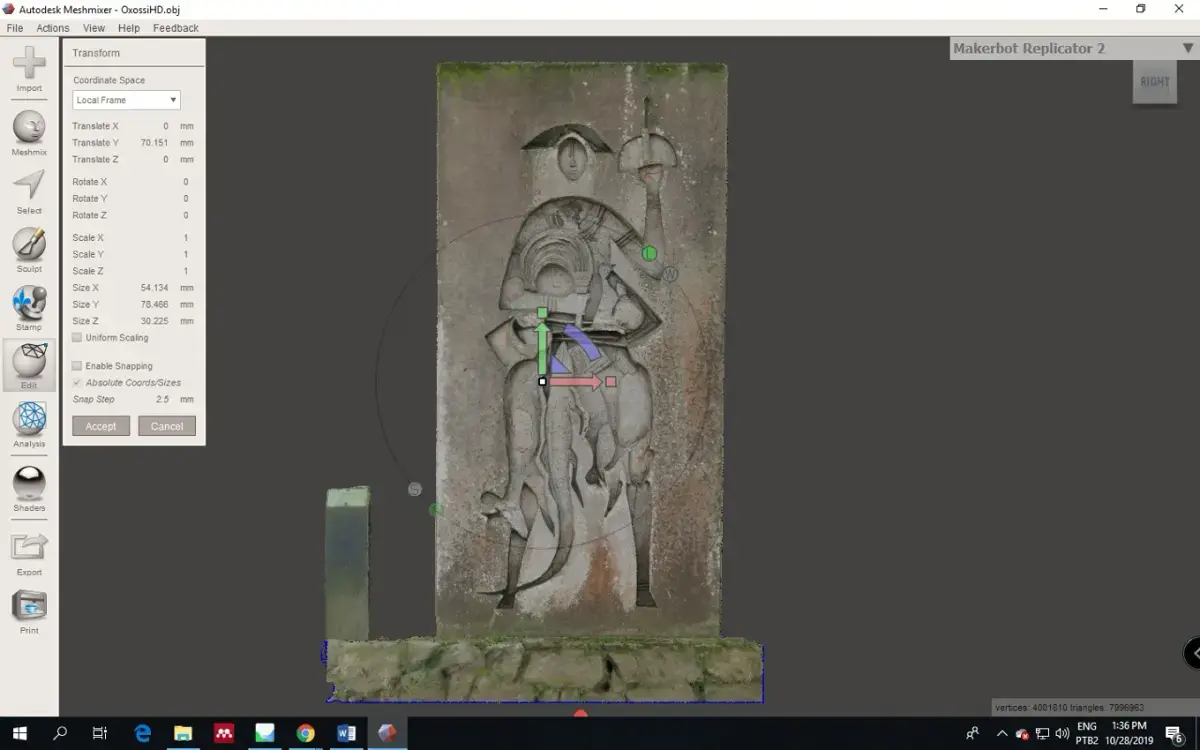Toggle the Enable Snapping checkbox

click(x=77, y=366)
